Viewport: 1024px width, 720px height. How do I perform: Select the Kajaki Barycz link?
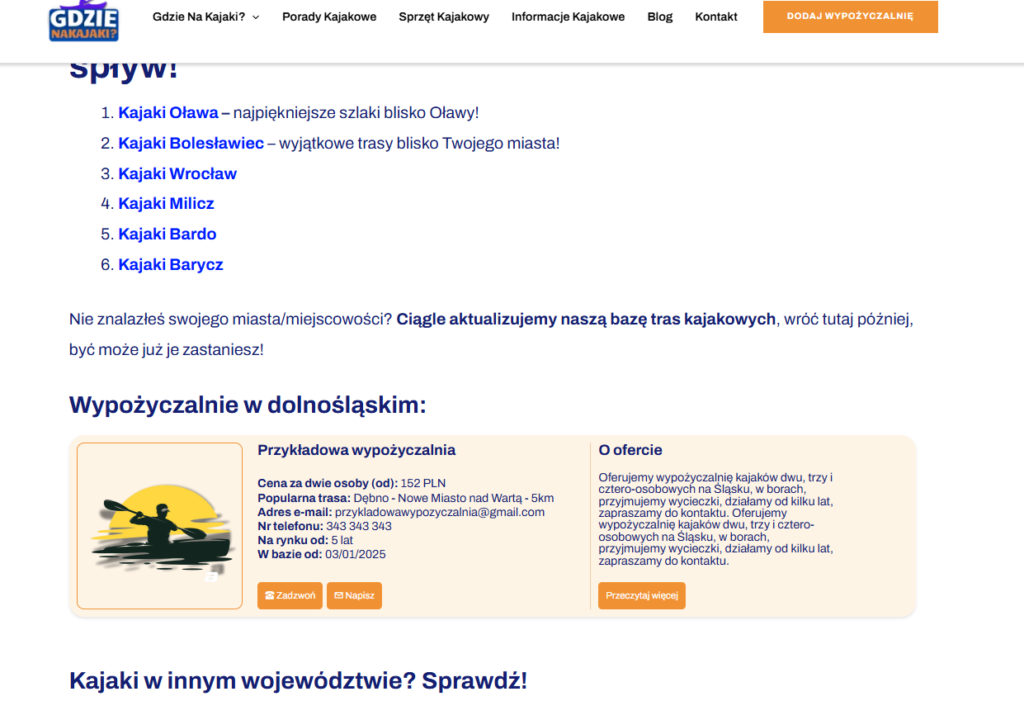coord(170,265)
